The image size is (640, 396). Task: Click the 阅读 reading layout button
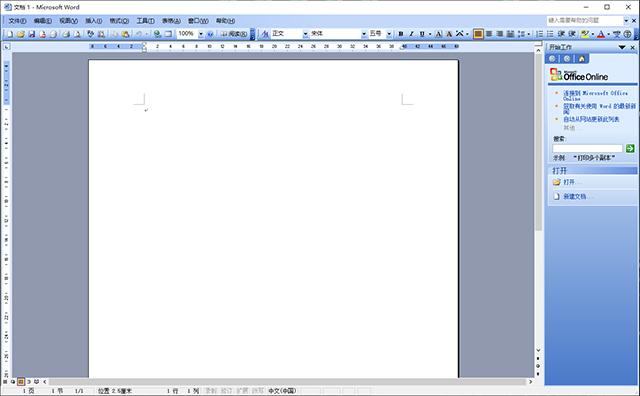click(x=234, y=34)
